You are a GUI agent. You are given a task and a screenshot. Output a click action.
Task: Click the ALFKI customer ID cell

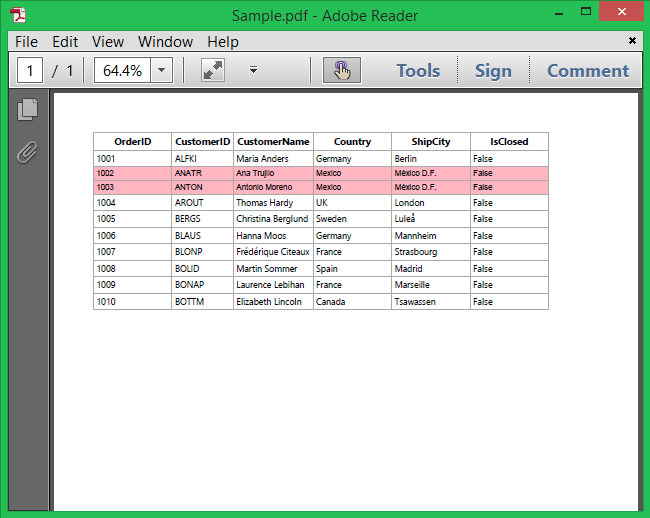coord(202,159)
